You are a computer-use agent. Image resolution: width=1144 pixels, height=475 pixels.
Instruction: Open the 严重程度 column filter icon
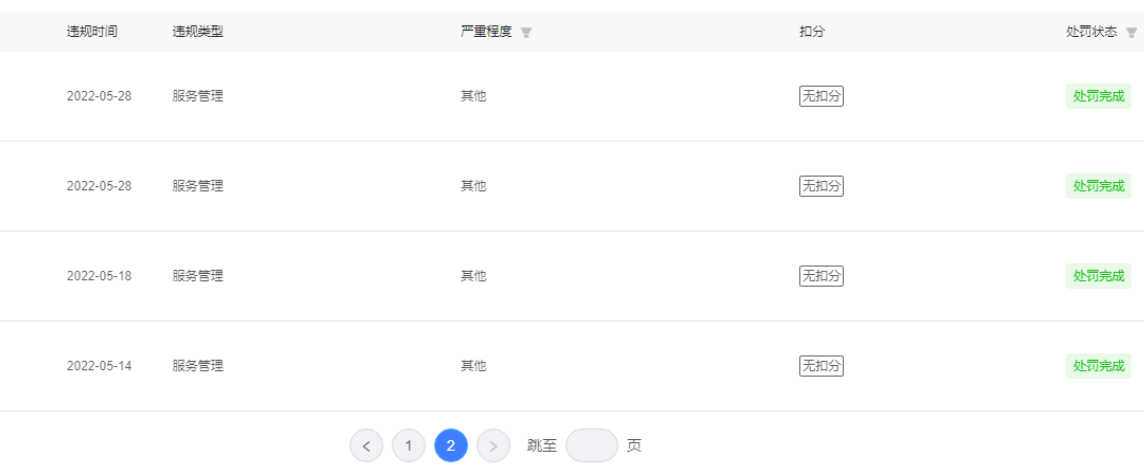pyautogui.click(x=526, y=32)
